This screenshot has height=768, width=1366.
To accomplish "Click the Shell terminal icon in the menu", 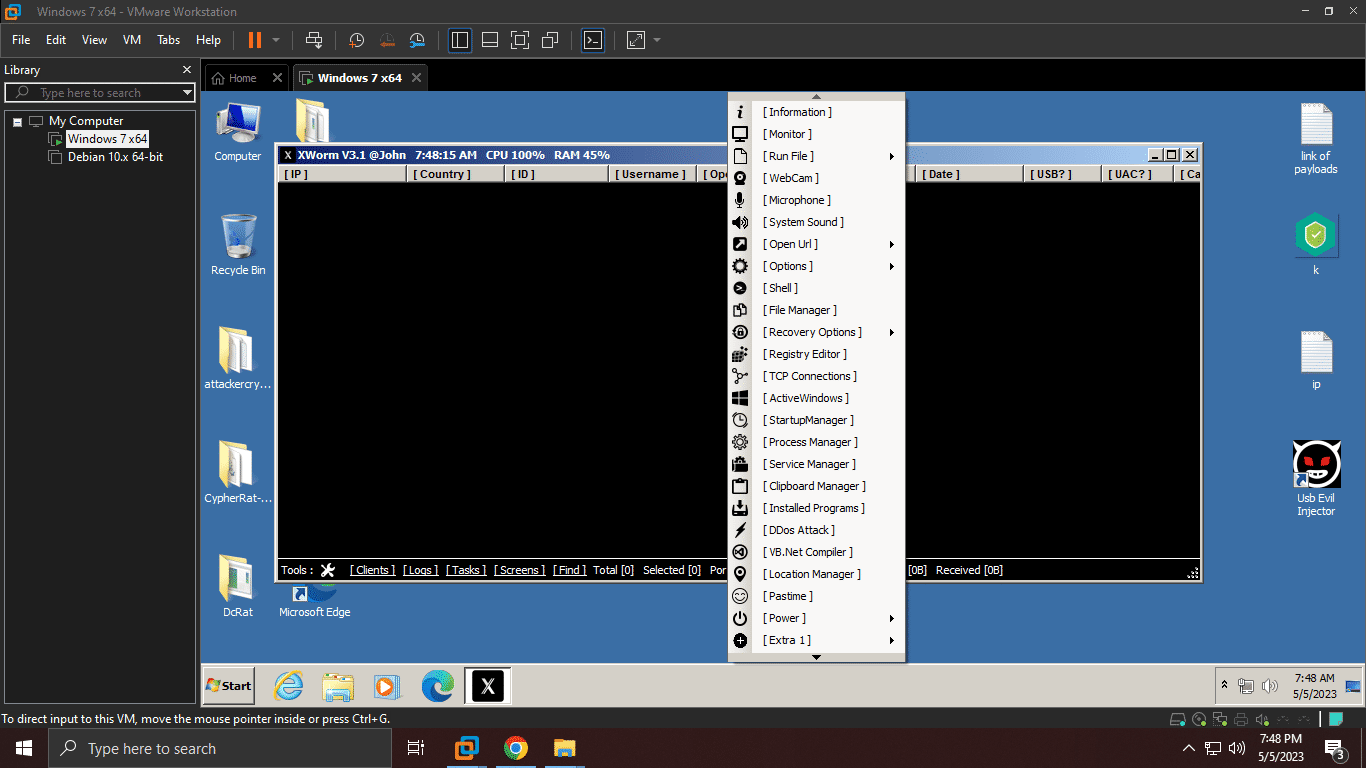I will (740, 288).
